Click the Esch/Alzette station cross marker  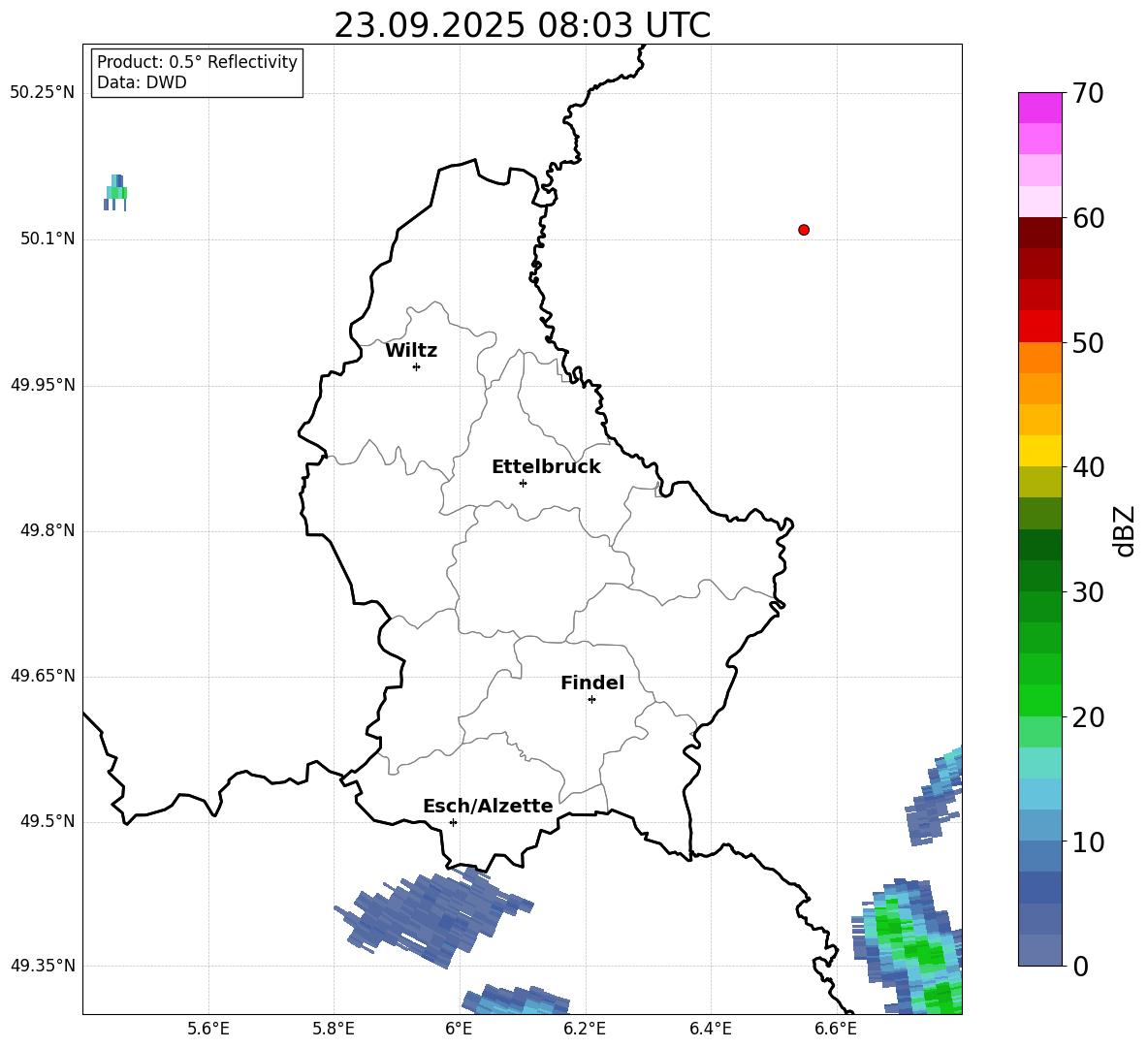click(x=453, y=822)
